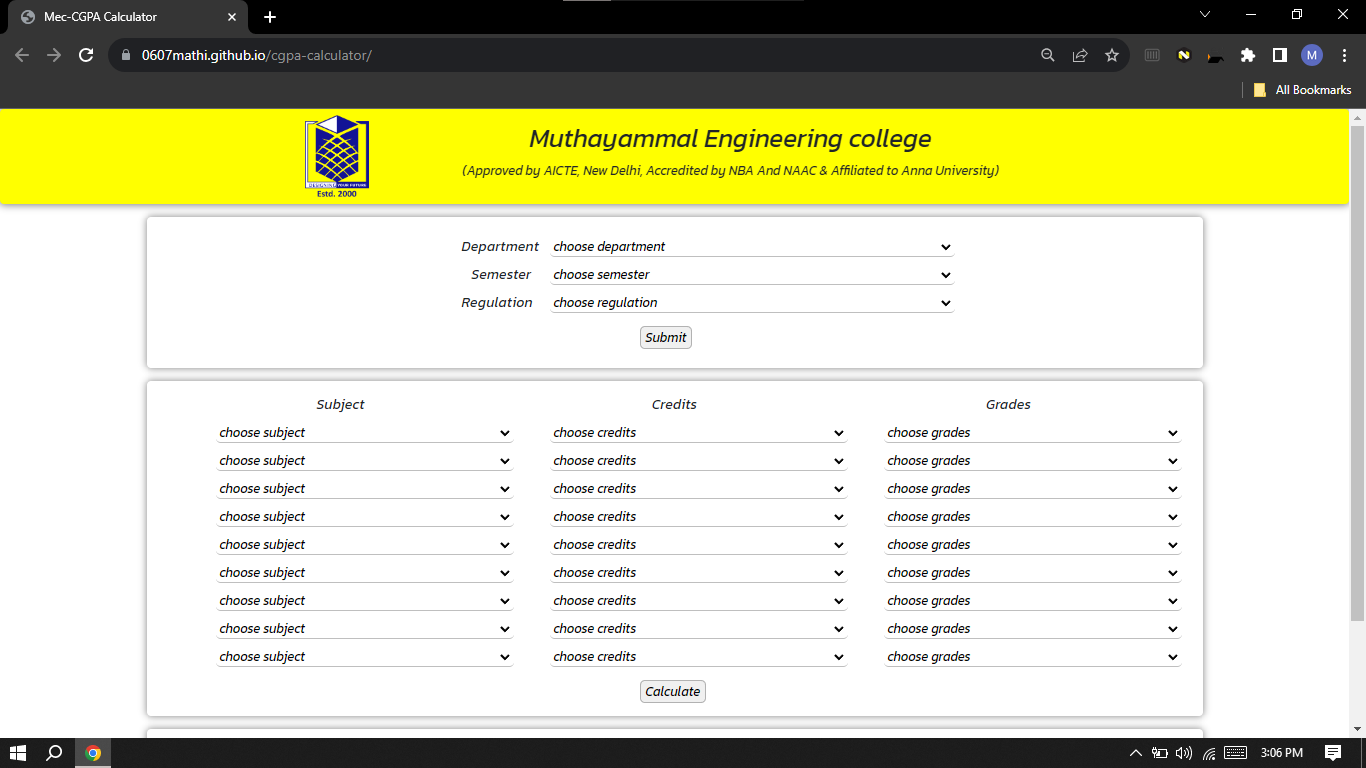This screenshot has width=1366, height=768.
Task: Open the notifications action center
Action: [1333, 753]
